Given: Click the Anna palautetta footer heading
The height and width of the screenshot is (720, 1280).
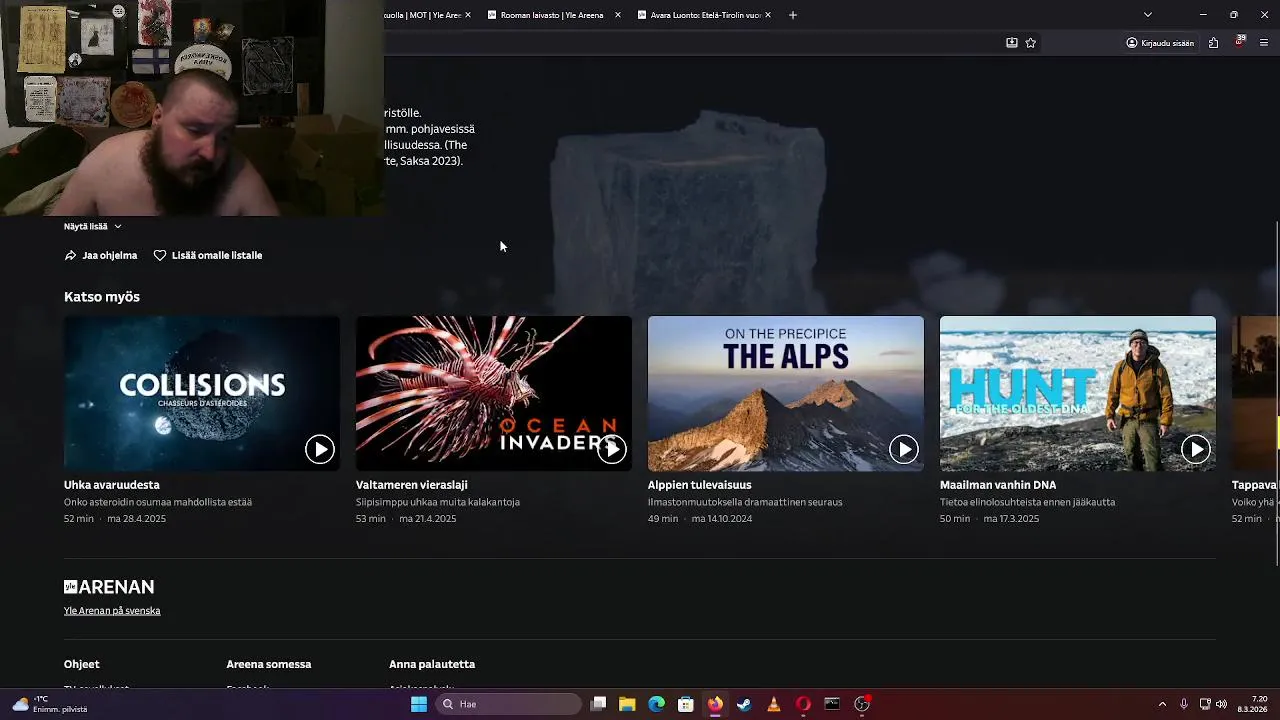Looking at the screenshot, I should point(432,664).
